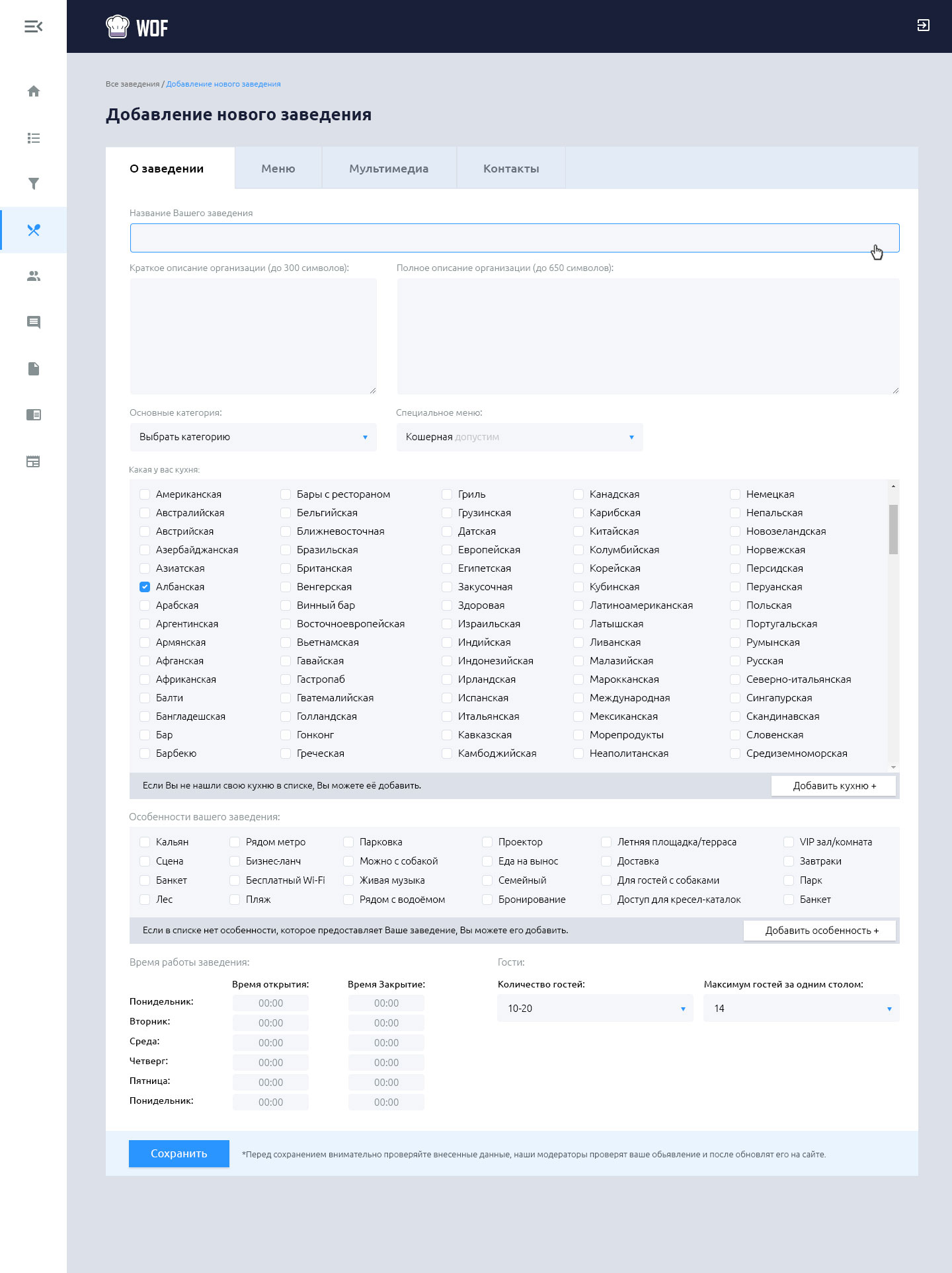
Task: Click the cuisine list scrollbar thumb
Action: 893,529
